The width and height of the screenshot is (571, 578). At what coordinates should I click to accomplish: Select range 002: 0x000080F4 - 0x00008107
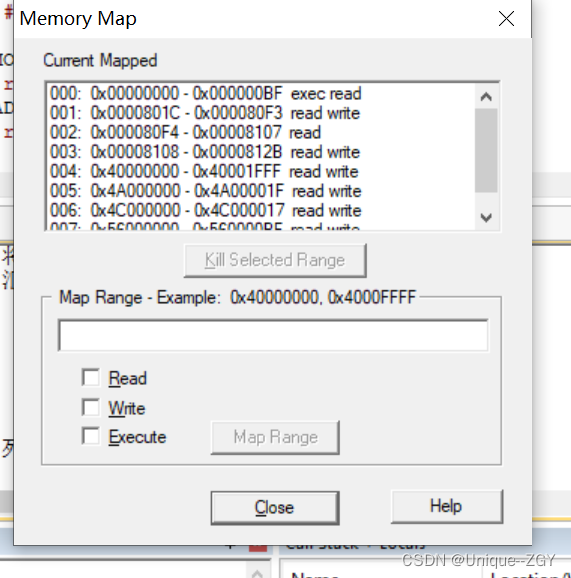click(261, 132)
